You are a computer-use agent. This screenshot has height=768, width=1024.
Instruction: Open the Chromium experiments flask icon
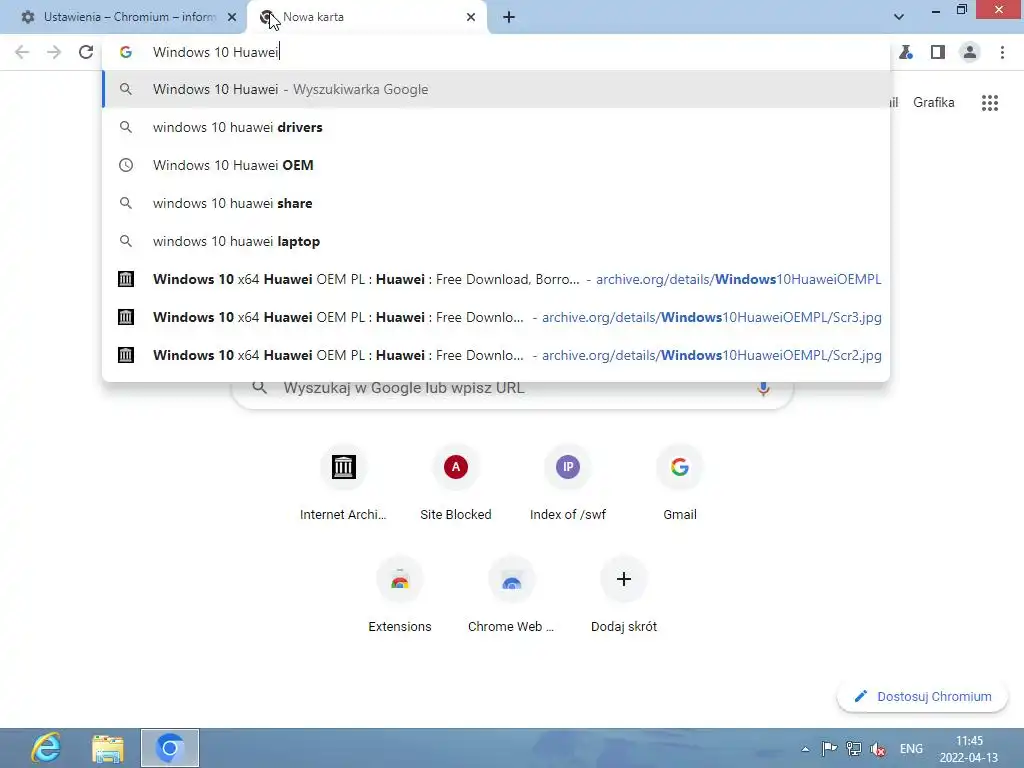(906, 52)
